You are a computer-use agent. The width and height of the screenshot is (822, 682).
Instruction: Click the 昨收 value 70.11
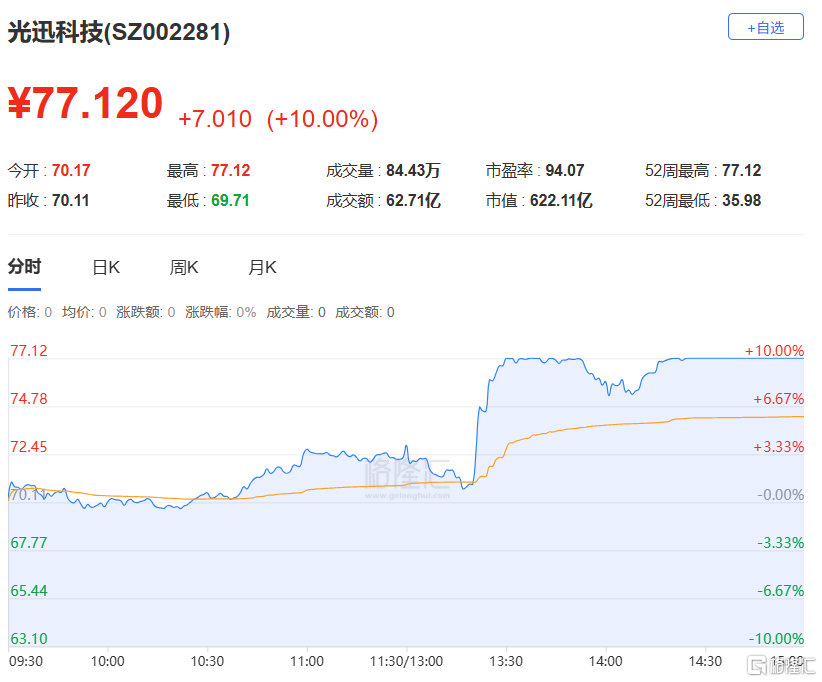(x=70, y=200)
